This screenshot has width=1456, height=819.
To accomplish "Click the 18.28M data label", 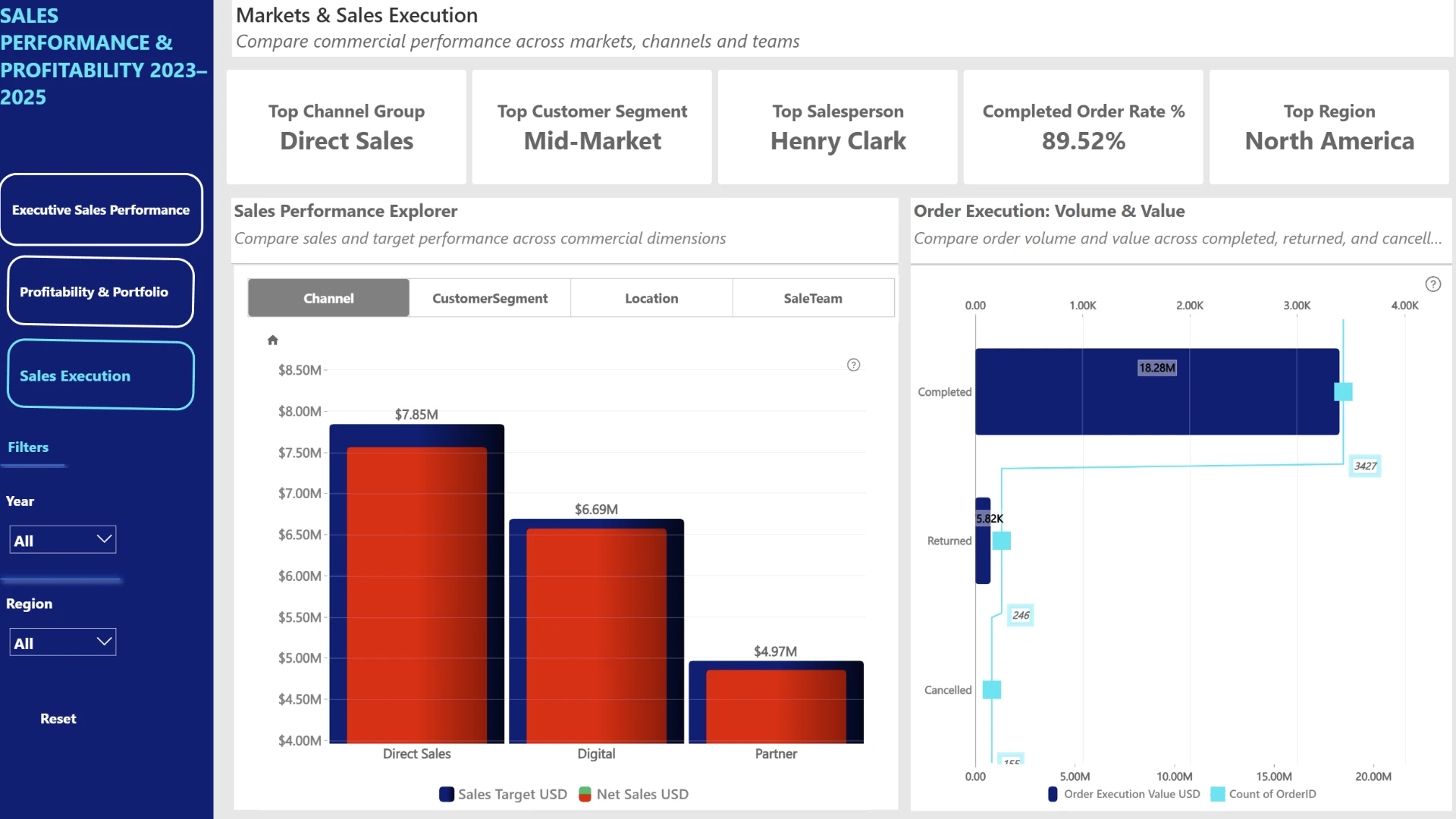I will [1157, 368].
